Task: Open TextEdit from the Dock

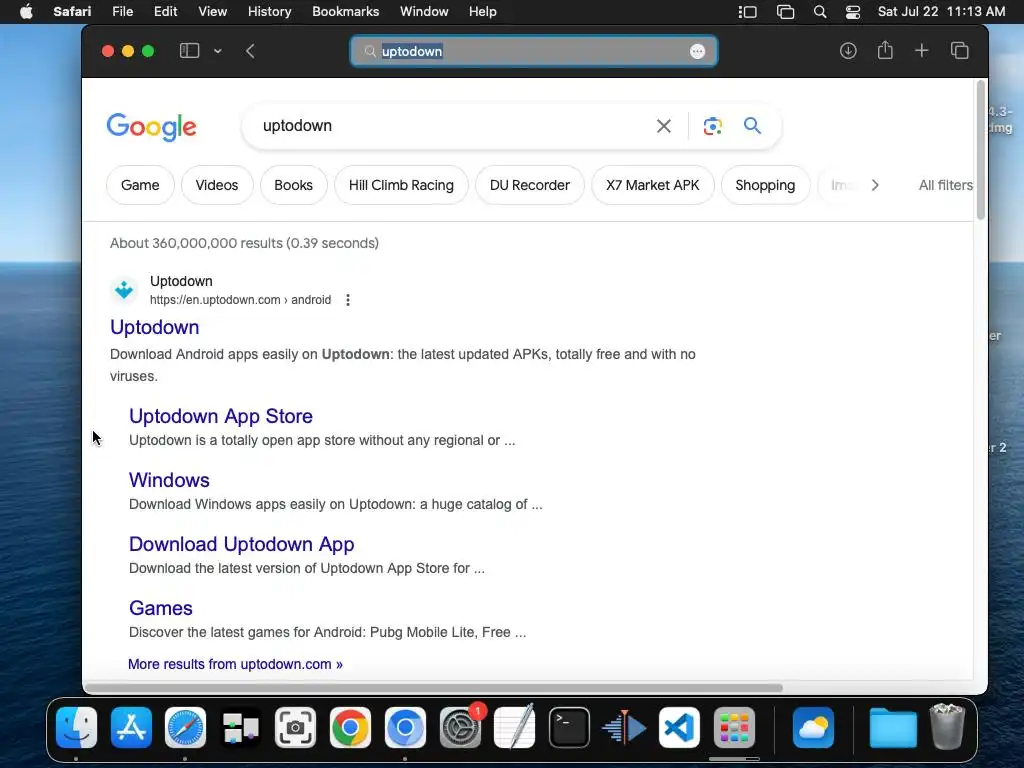Action: (515, 726)
